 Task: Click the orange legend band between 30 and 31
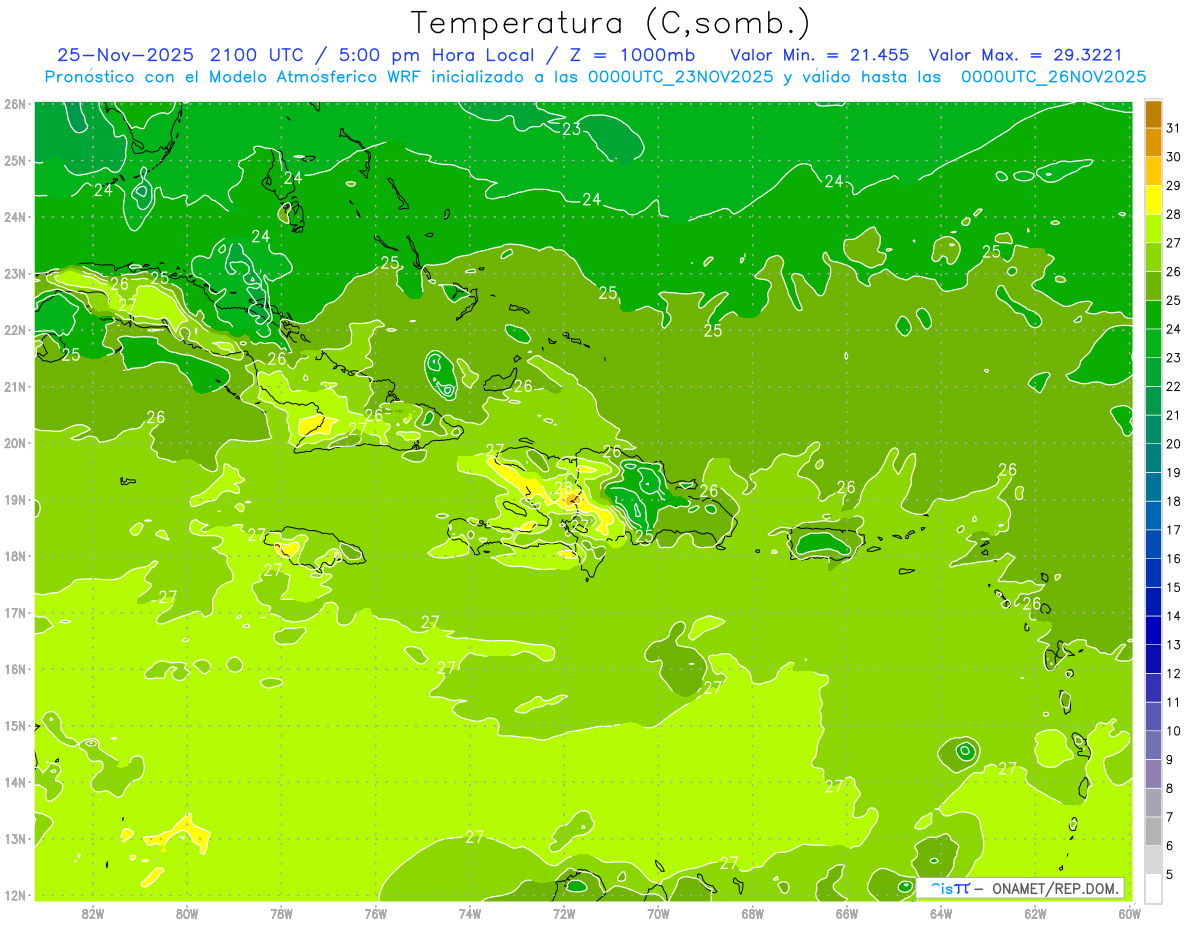click(x=1153, y=143)
